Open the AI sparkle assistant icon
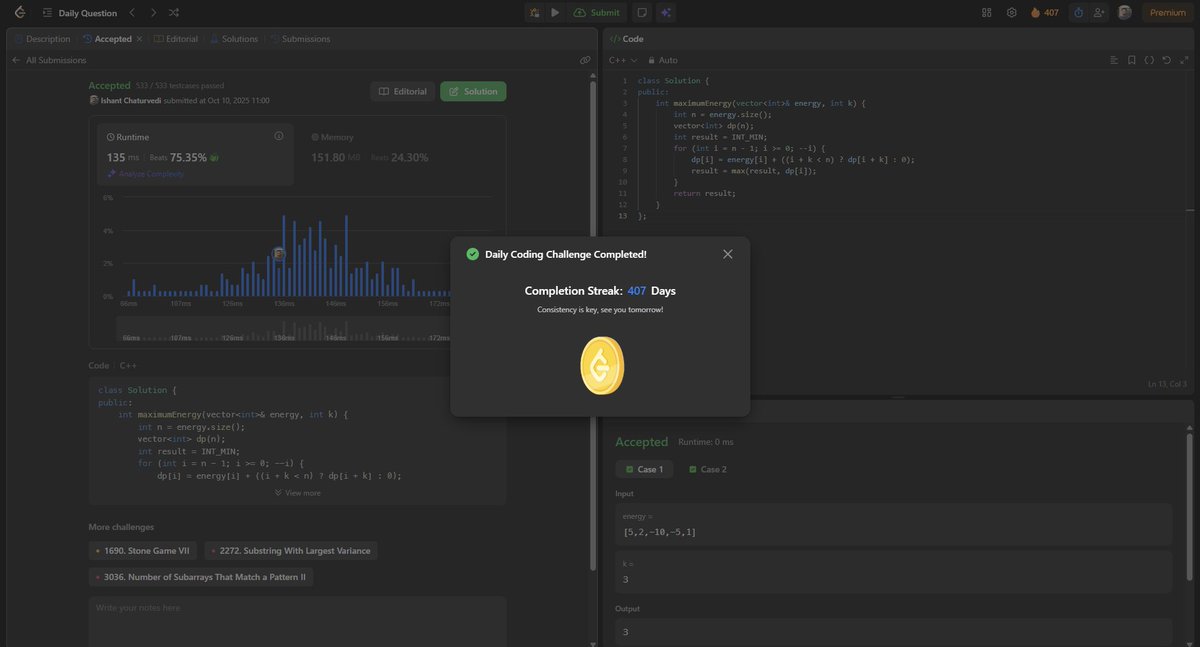This screenshot has height=647, width=1200. point(666,13)
